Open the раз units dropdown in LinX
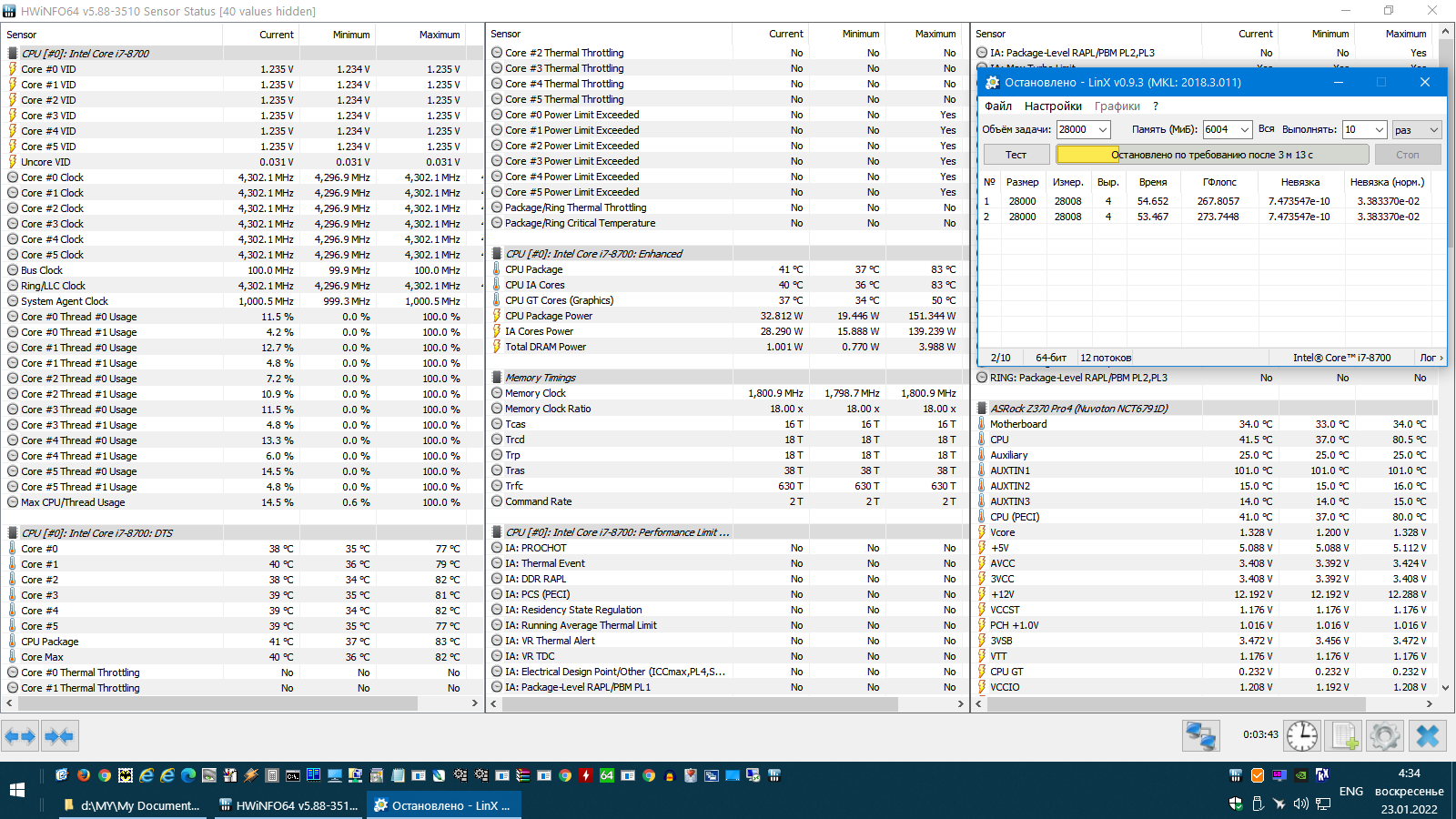 [1417, 129]
